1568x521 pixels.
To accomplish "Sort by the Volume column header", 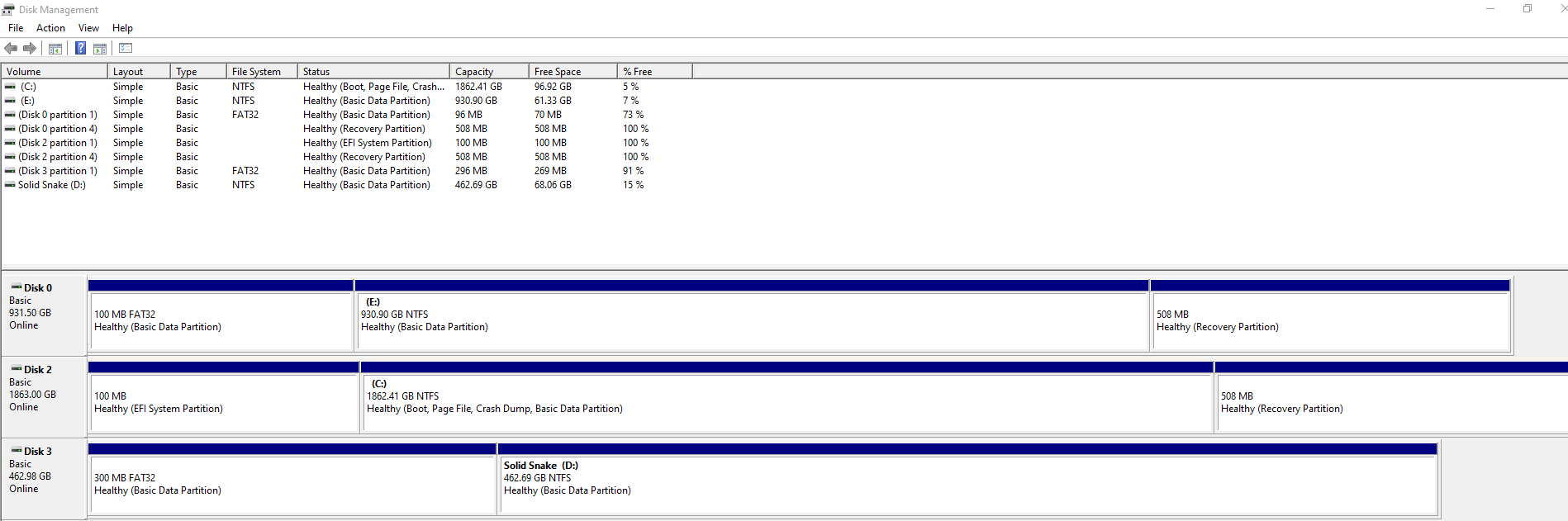I will coord(55,72).
